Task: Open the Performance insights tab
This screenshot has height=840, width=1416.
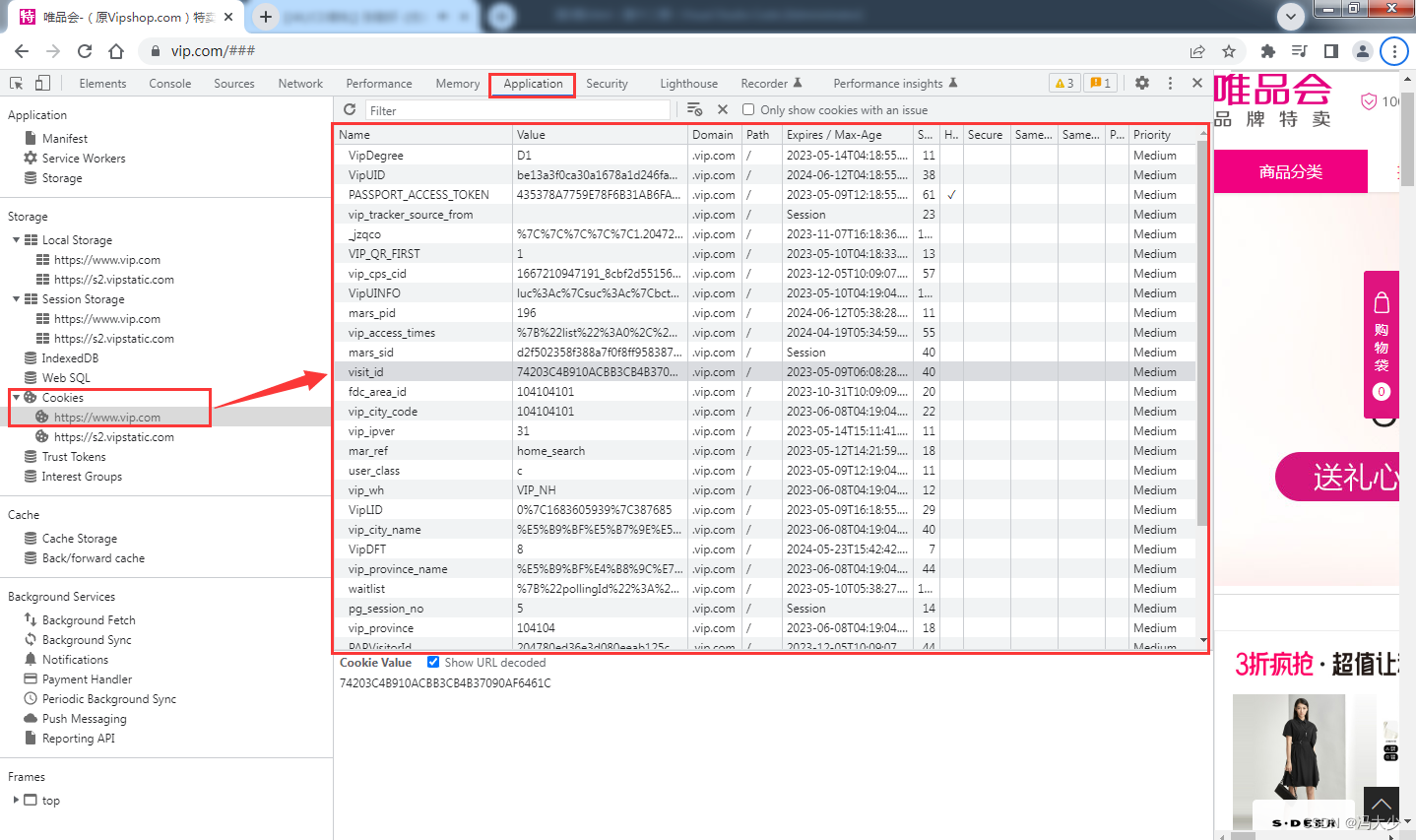Action: [894, 84]
